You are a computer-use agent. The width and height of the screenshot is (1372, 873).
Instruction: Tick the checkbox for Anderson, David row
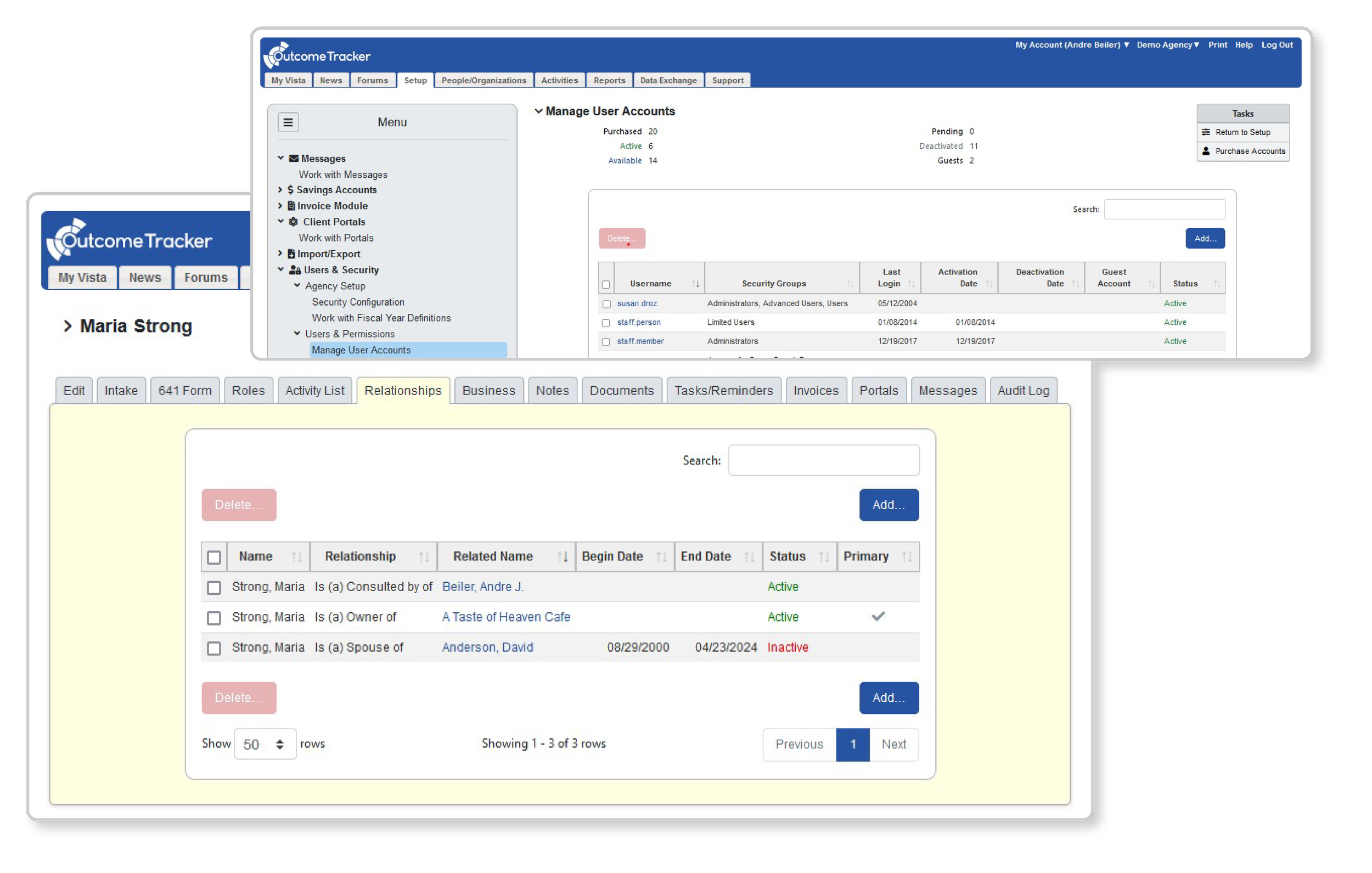point(213,648)
